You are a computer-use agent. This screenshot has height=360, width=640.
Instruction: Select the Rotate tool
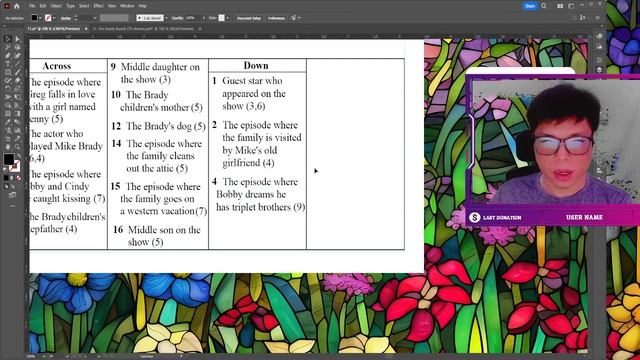pyautogui.click(x=8, y=89)
